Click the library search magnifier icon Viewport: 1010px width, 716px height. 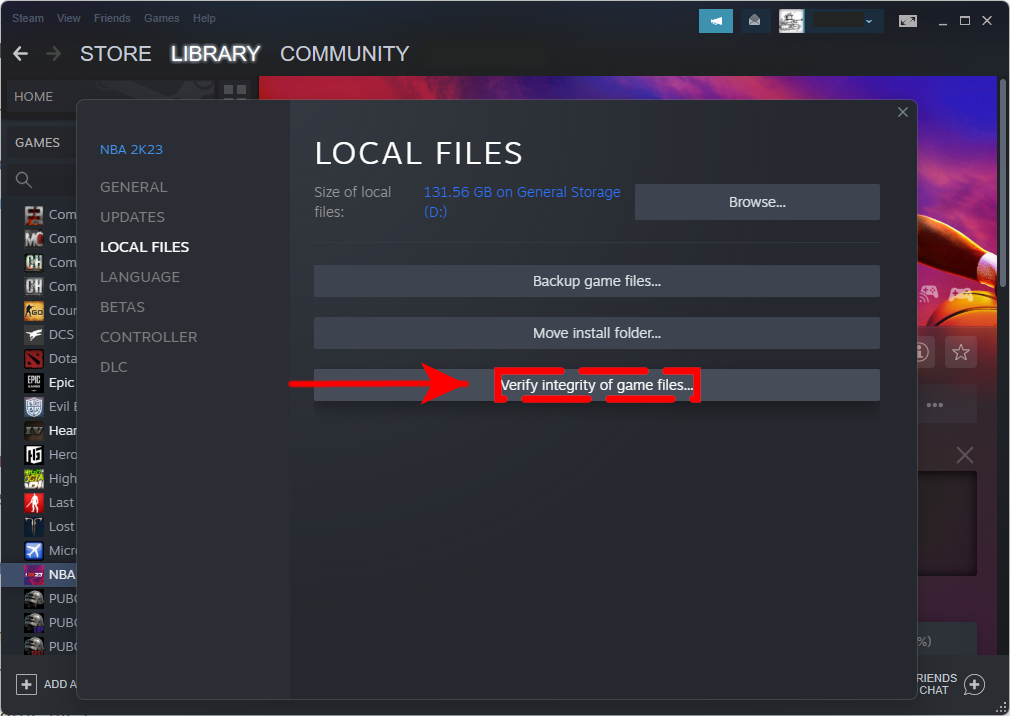(24, 180)
